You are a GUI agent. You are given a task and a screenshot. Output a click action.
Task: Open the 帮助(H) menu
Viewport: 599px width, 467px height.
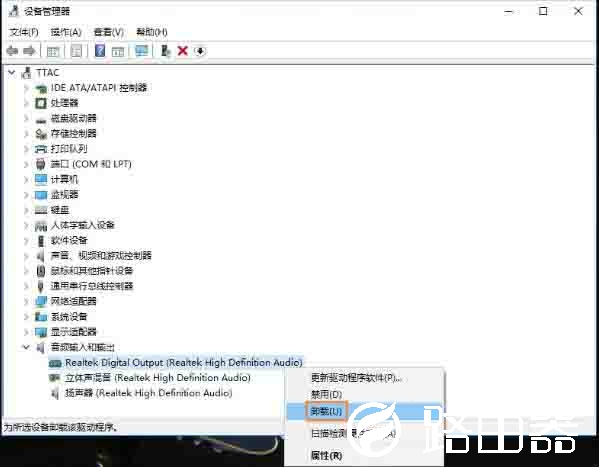pyautogui.click(x=152, y=32)
